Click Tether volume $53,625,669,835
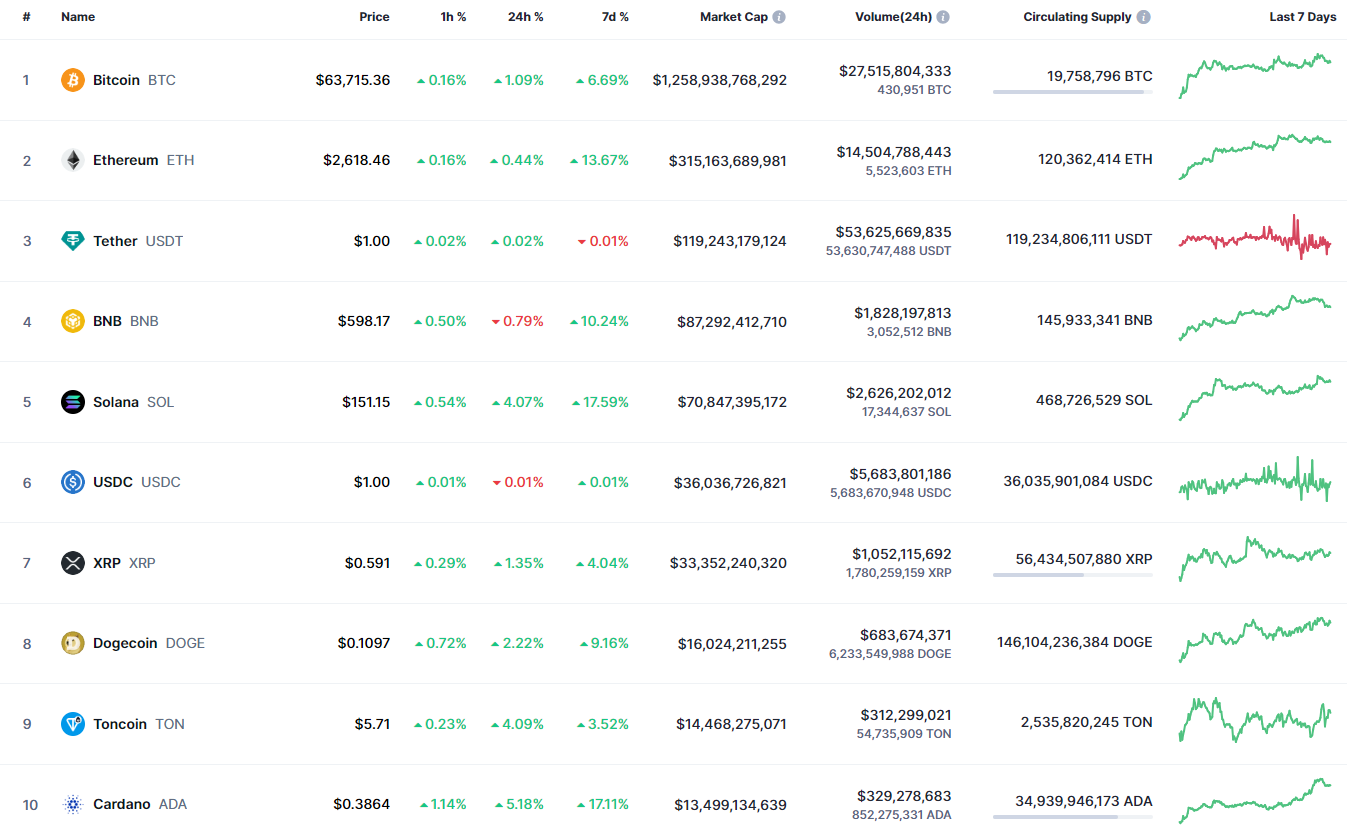Screen dimensions: 1365x831 (x=894, y=232)
